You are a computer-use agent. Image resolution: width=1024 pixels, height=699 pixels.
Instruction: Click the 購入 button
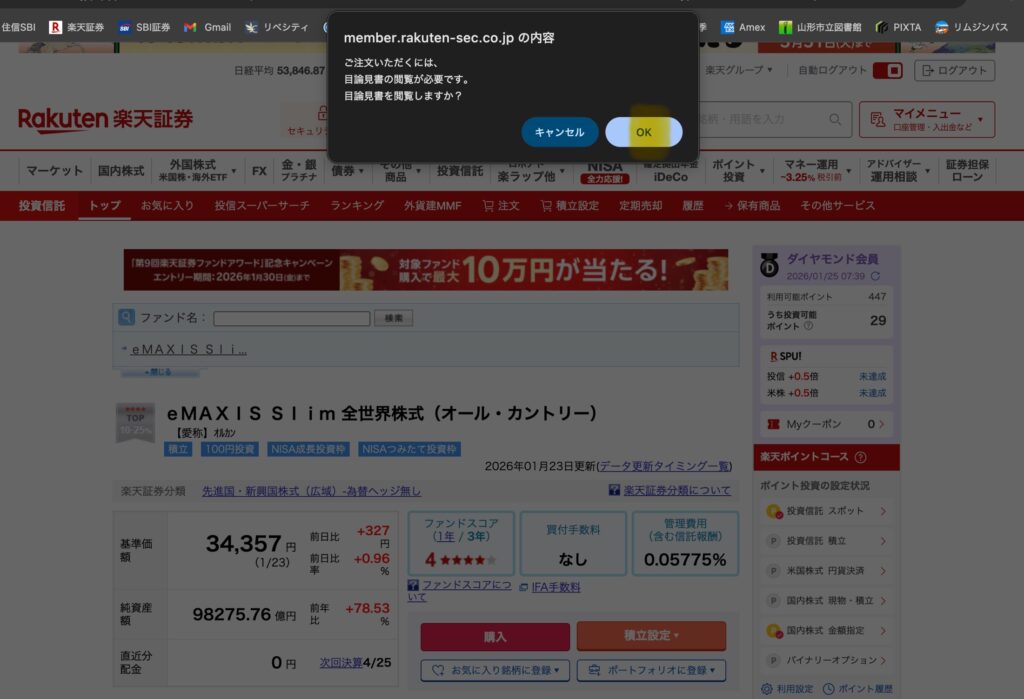495,636
